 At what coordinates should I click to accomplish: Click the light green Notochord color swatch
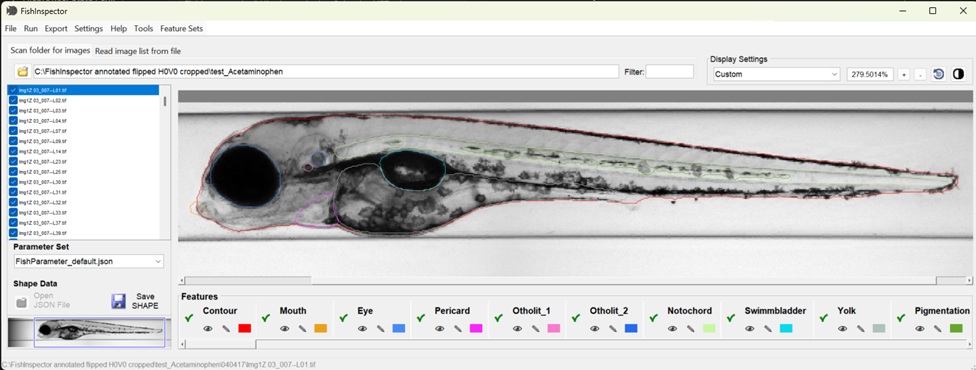[x=708, y=328]
